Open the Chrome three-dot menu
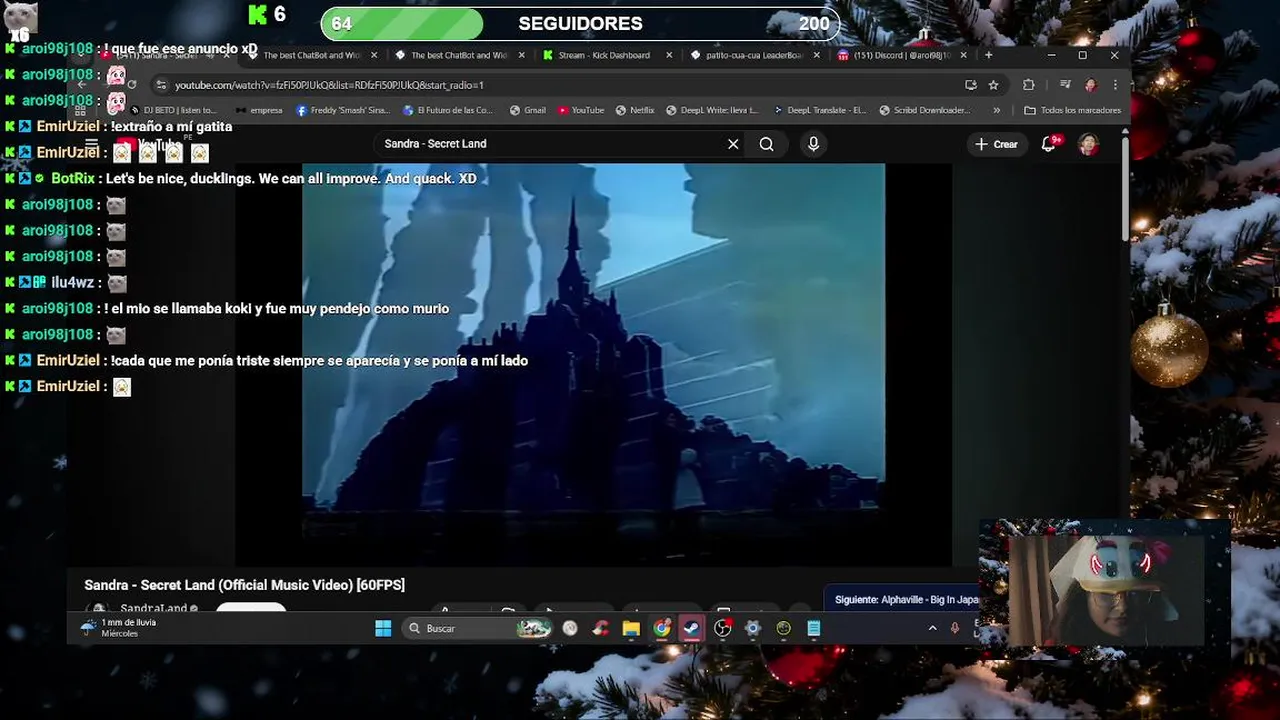Image resolution: width=1280 pixels, height=720 pixels. coord(1115,85)
